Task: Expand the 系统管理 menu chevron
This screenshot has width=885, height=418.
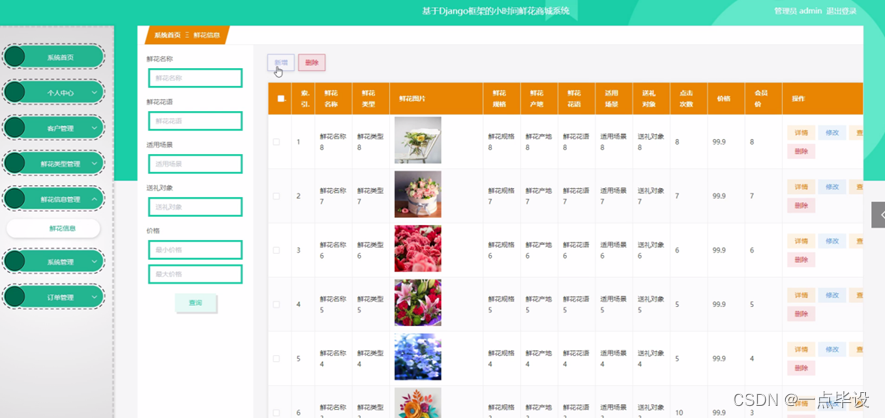Action: [94, 262]
